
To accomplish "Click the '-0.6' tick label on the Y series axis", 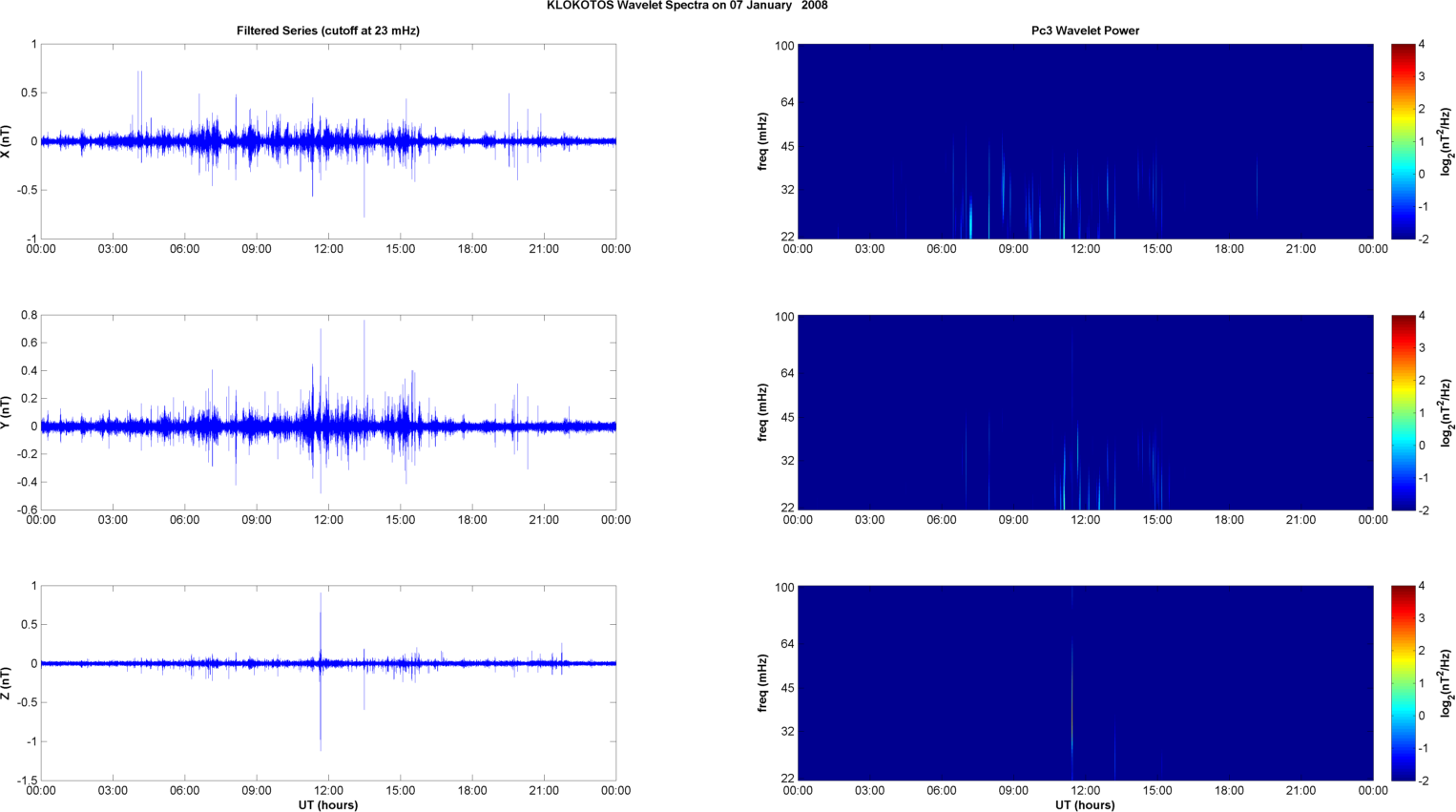I will (27, 510).
